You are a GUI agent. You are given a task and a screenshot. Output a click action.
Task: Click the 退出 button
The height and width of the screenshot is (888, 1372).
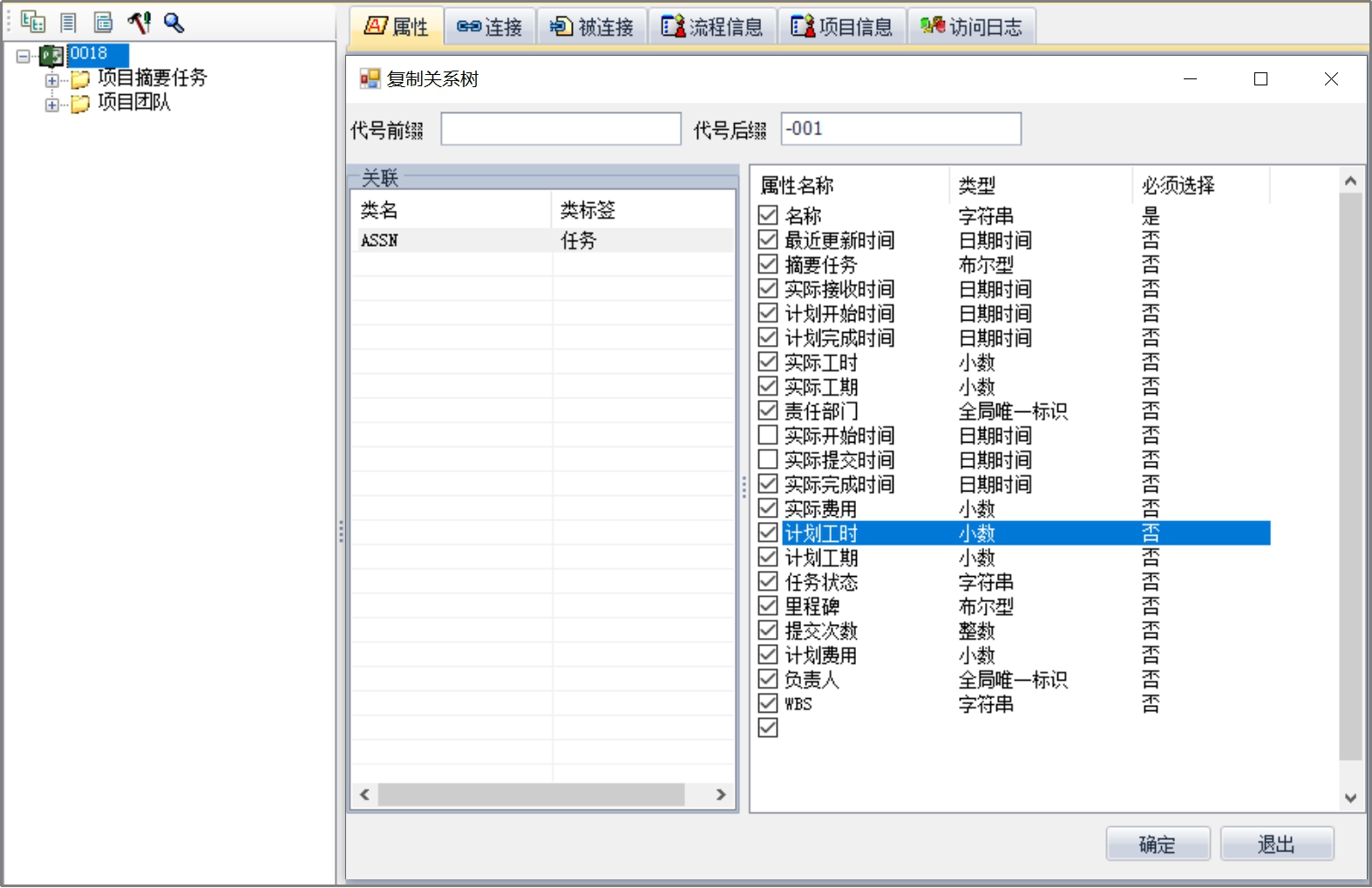pyautogui.click(x=1277, y=844)
